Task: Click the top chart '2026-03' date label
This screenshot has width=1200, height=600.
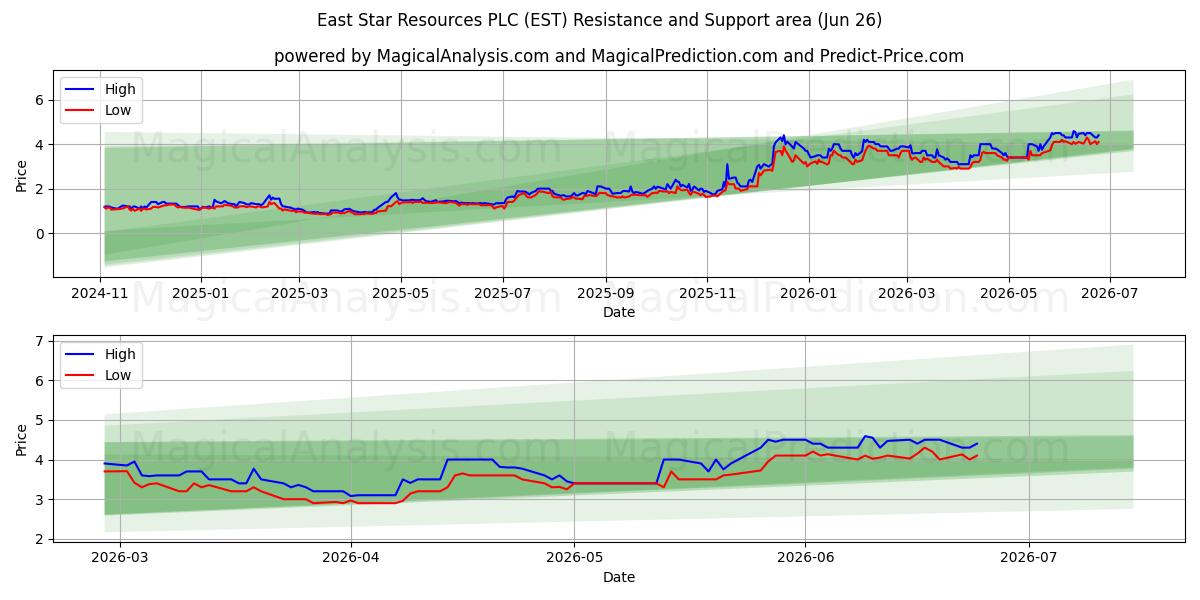Action: tap(906, 293)
